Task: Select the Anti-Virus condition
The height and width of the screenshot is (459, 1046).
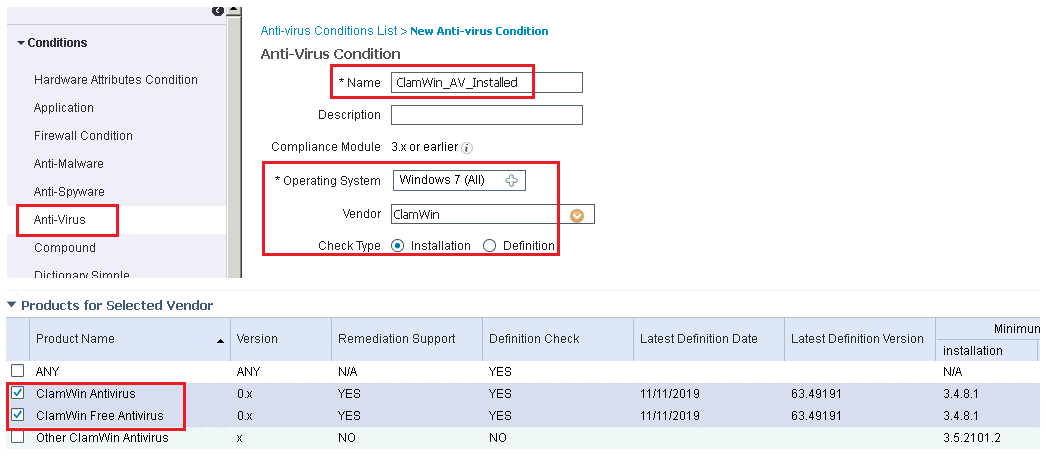Action: click(x=60, y=219)
